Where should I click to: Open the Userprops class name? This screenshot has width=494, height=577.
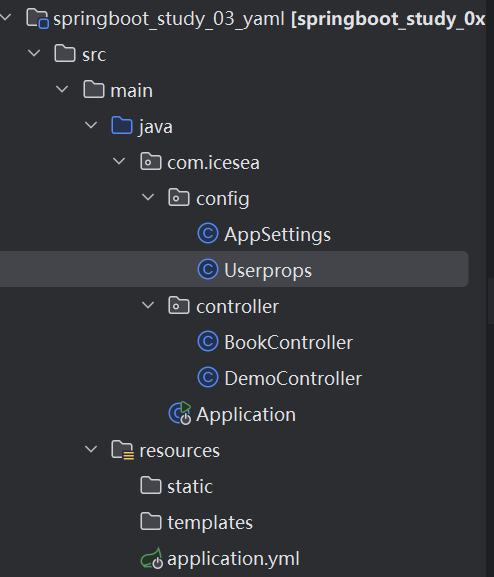(x=268, y=271)
